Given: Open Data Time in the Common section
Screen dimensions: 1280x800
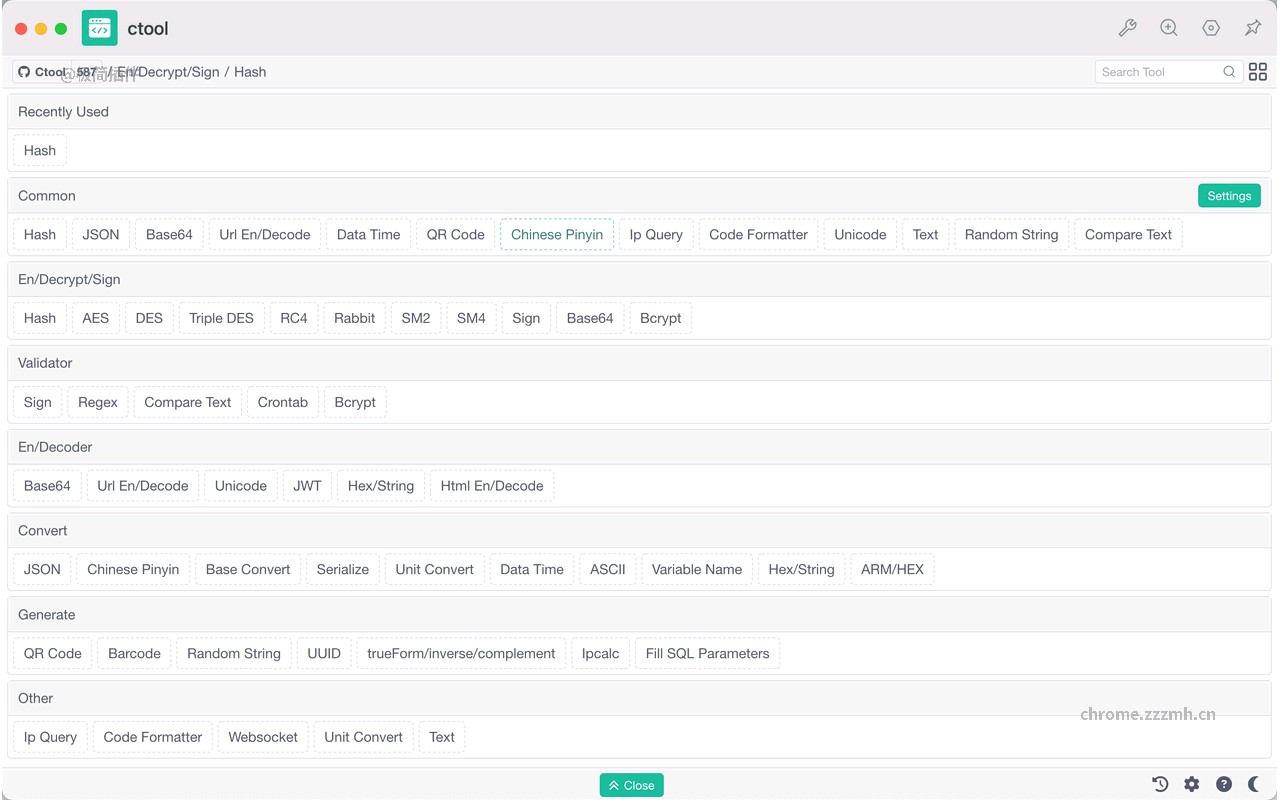Looking at the screenshot, I should tap(368, 235).
